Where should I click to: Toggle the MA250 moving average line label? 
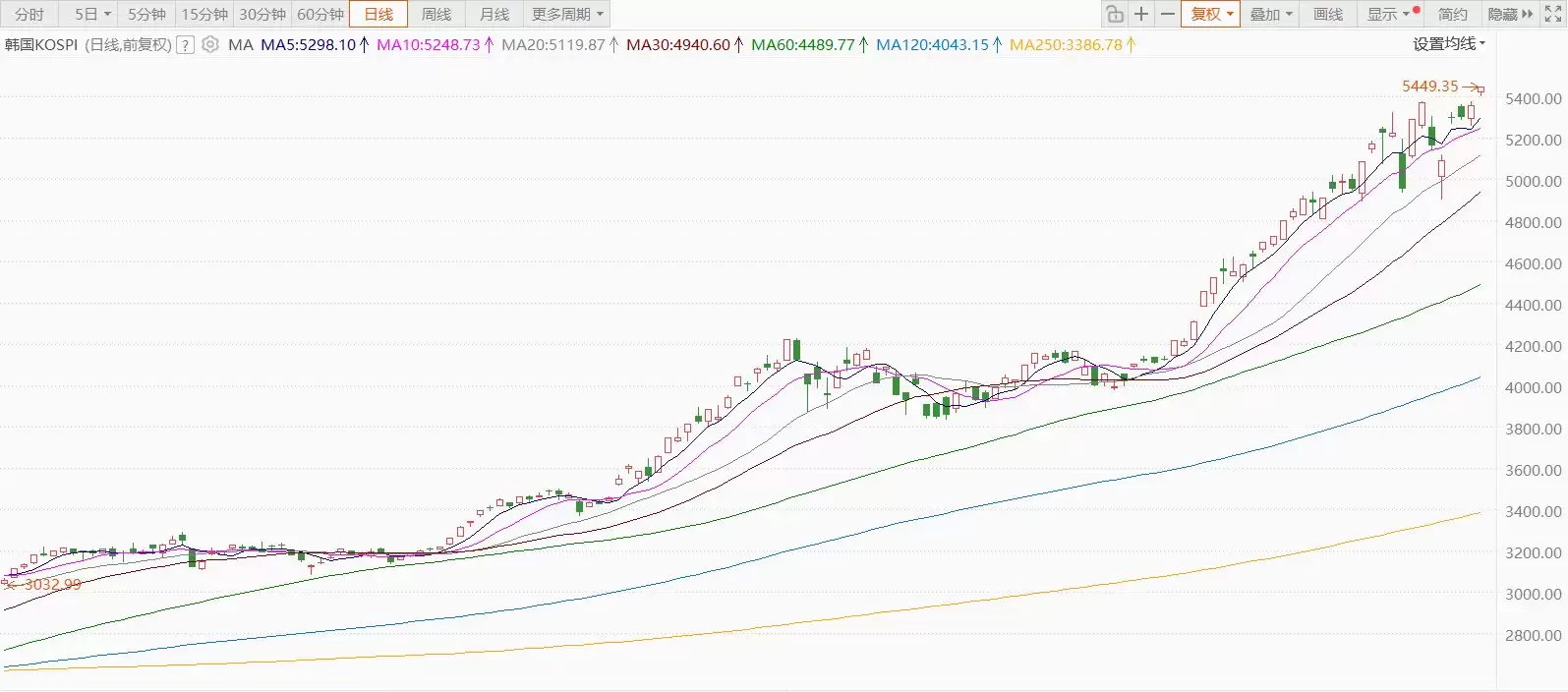(1066, 45)
